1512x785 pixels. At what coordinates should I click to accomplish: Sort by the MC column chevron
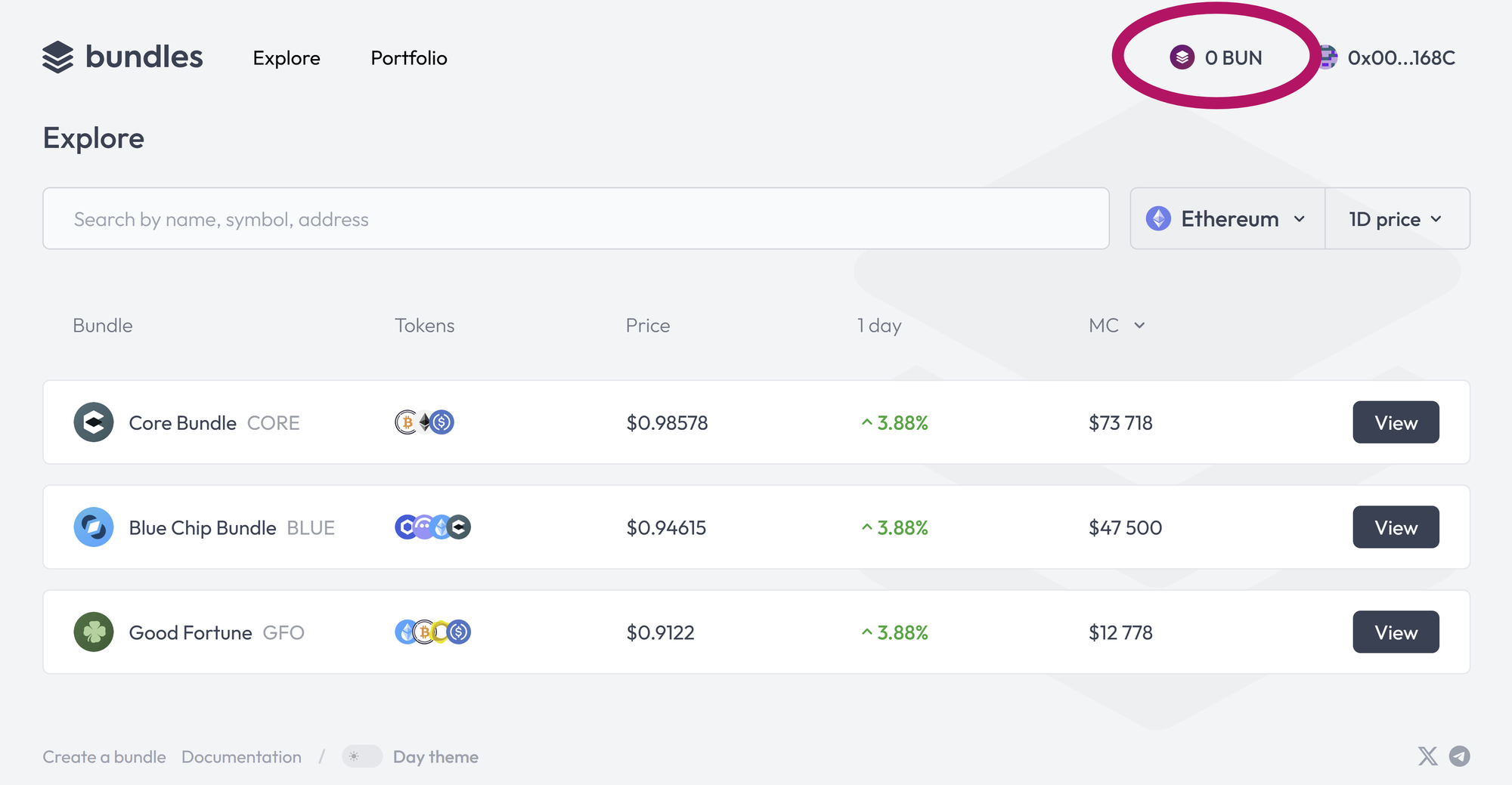[1139, 326]
